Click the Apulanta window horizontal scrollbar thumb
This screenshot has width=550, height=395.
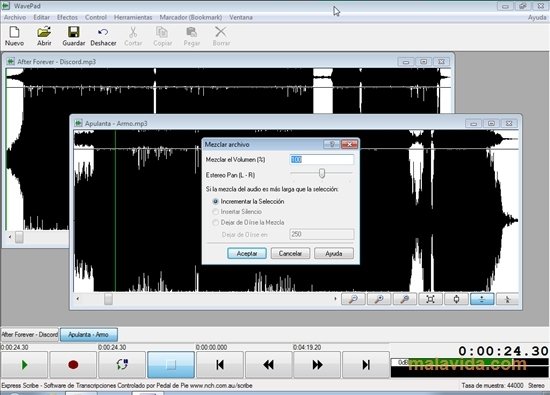(108, 299)
